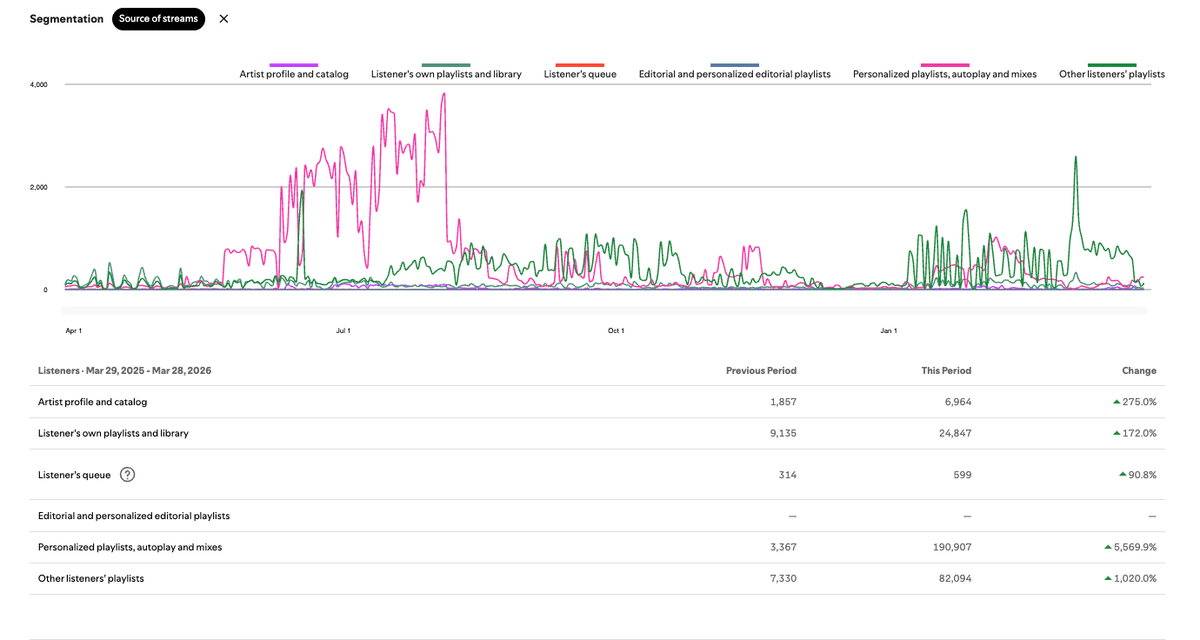Click the Previous Period column header
The height and width of the screenshot is (640, 1200).
(761, 371)
